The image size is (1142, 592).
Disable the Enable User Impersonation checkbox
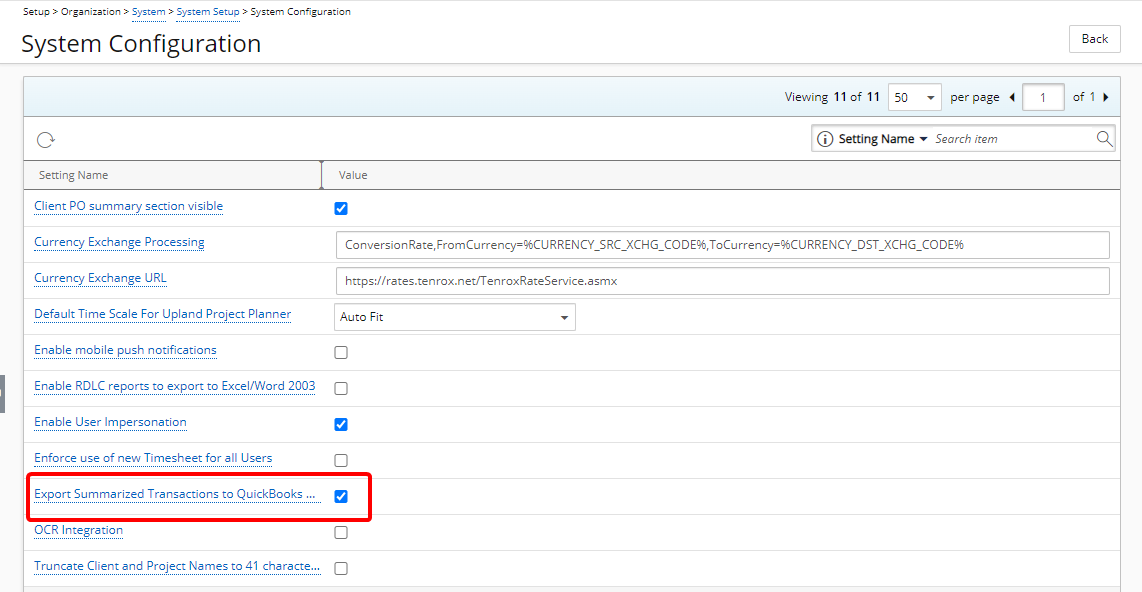click(341, 424)
